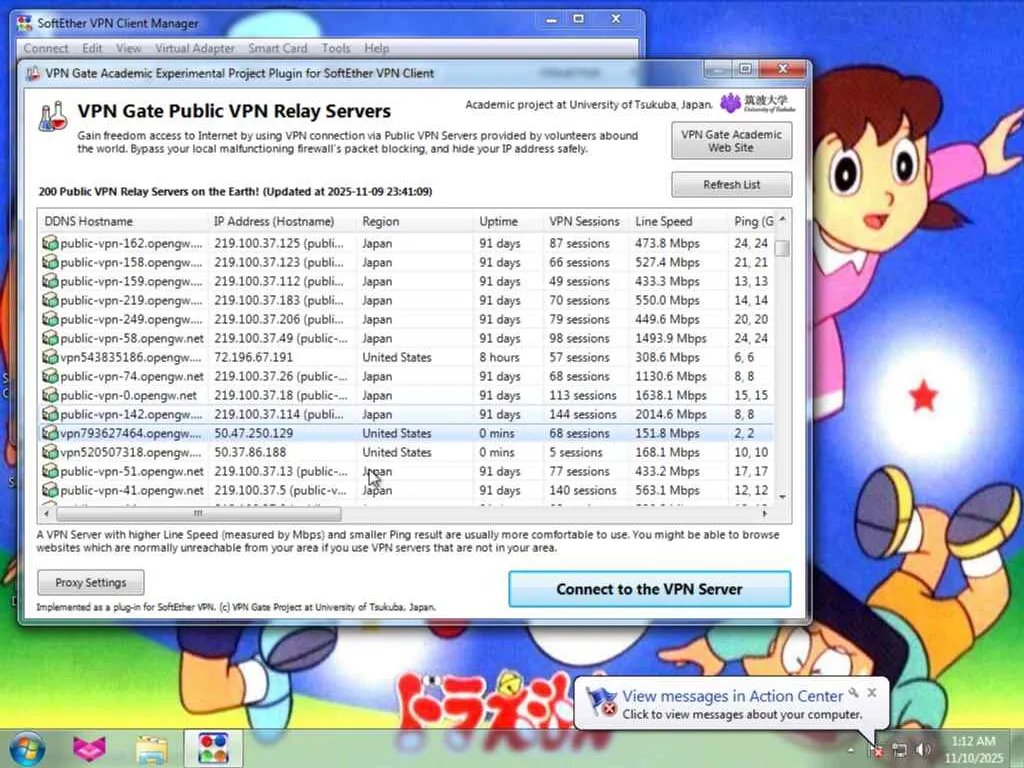1024x768 pixels.
Task: Click vertical scrollbar up arrow in server list
Action: point(782,219)
